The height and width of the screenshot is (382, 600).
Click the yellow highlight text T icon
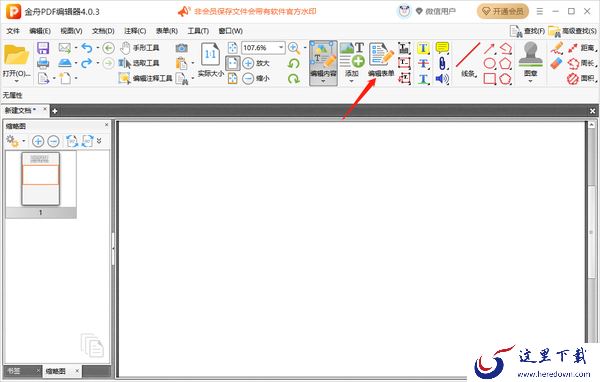tap(423, 48)
